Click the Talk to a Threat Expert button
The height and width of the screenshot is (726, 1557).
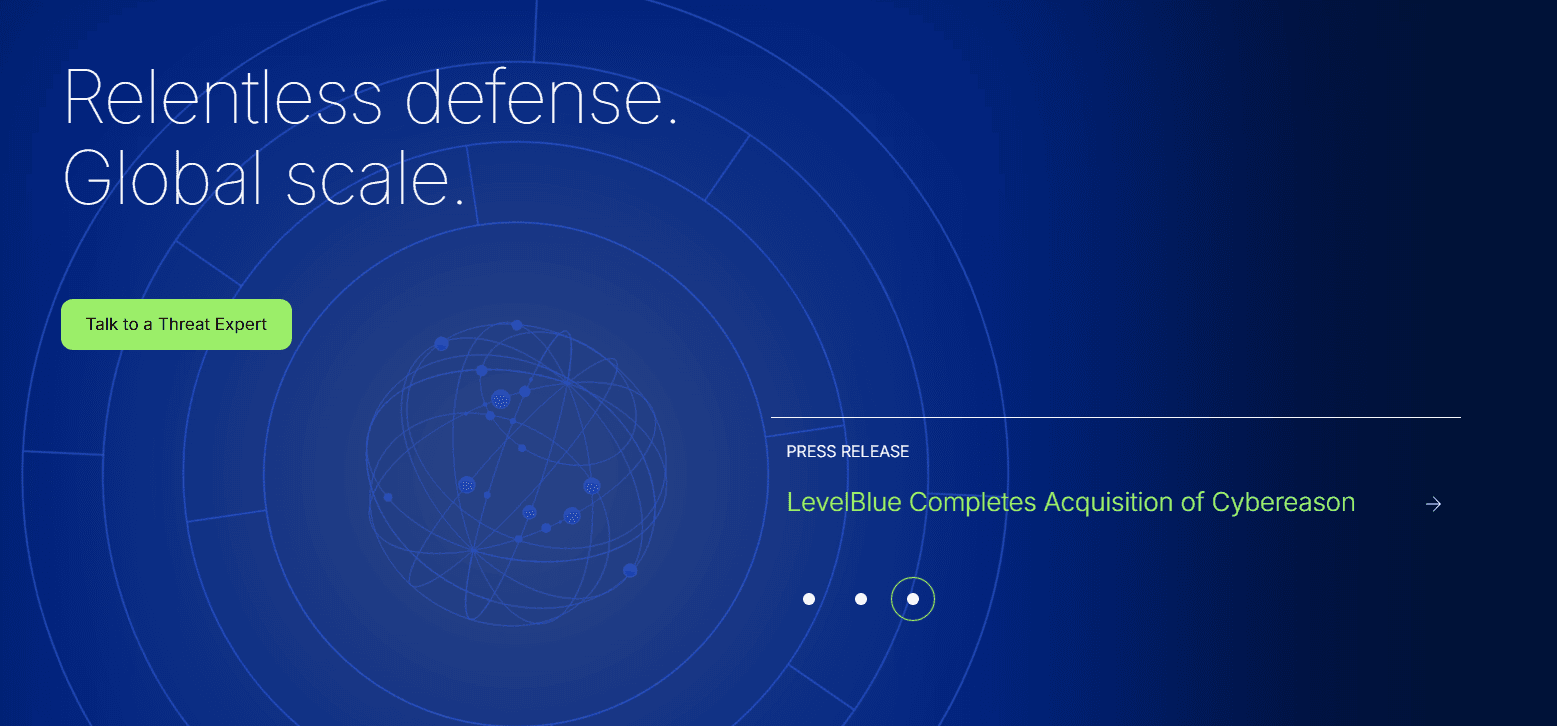(x=176, y=324)
